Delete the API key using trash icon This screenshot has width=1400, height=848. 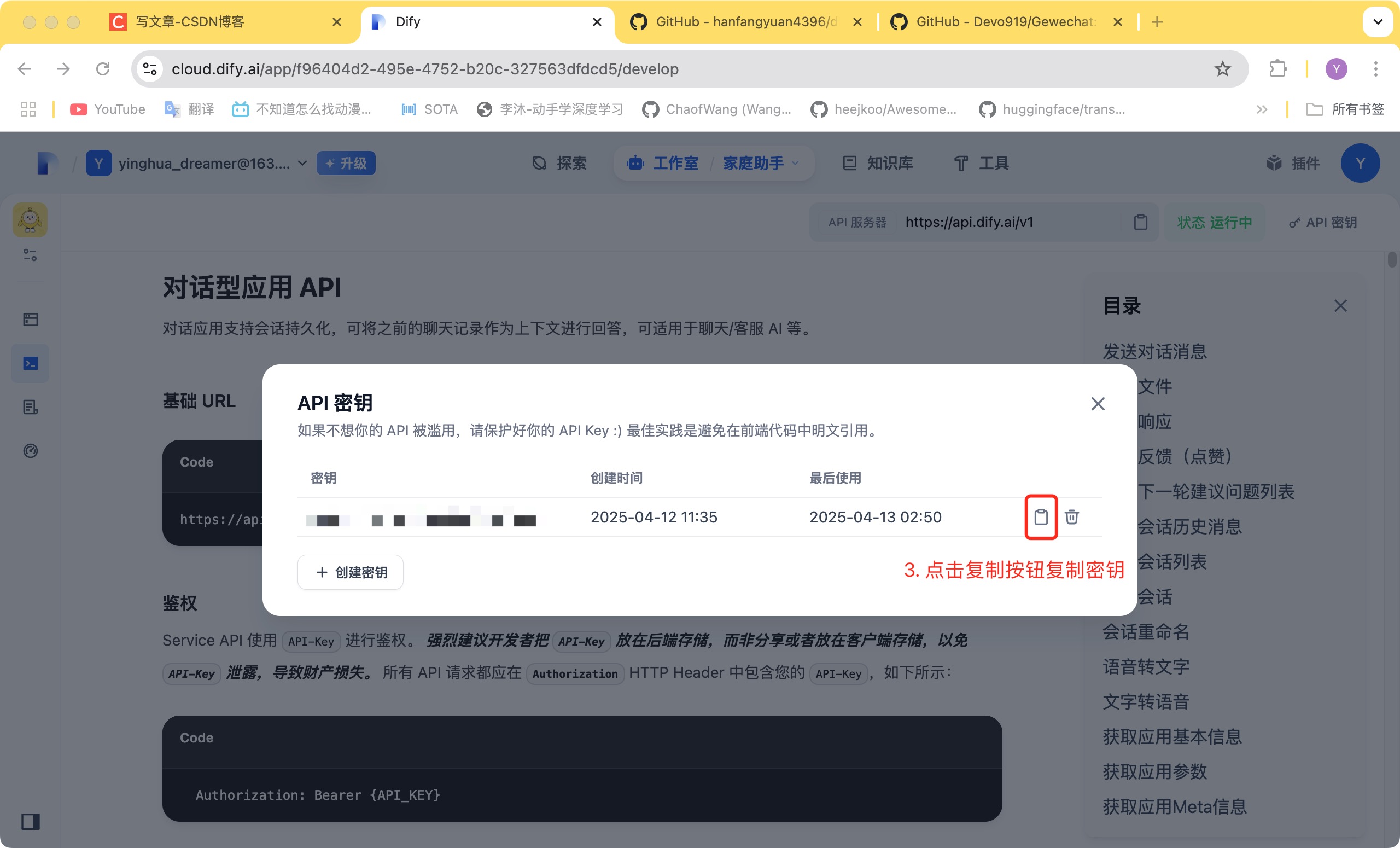click(x=1071, y=516)
